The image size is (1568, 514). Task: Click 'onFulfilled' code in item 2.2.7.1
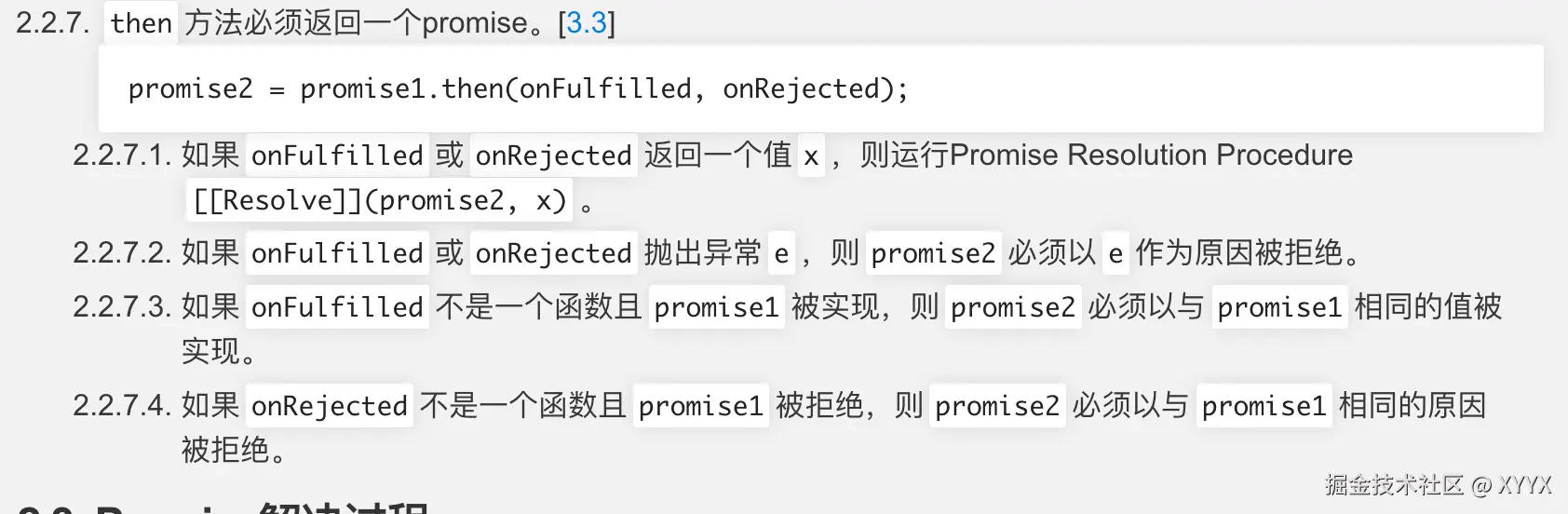(x=337, y=156)
